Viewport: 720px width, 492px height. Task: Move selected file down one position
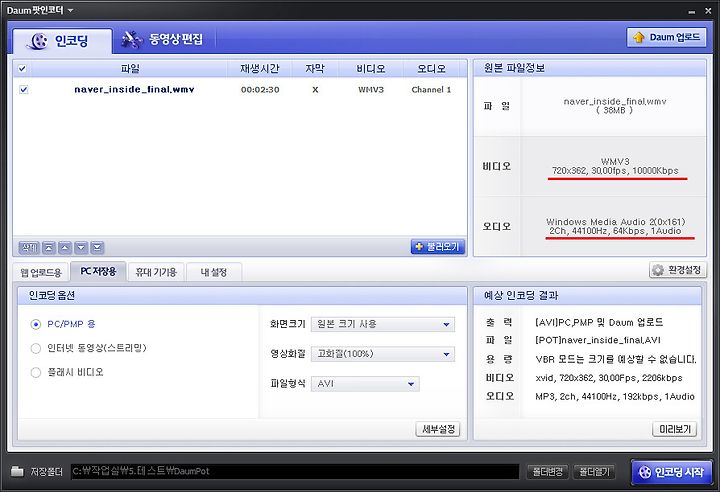click(81, 248)
